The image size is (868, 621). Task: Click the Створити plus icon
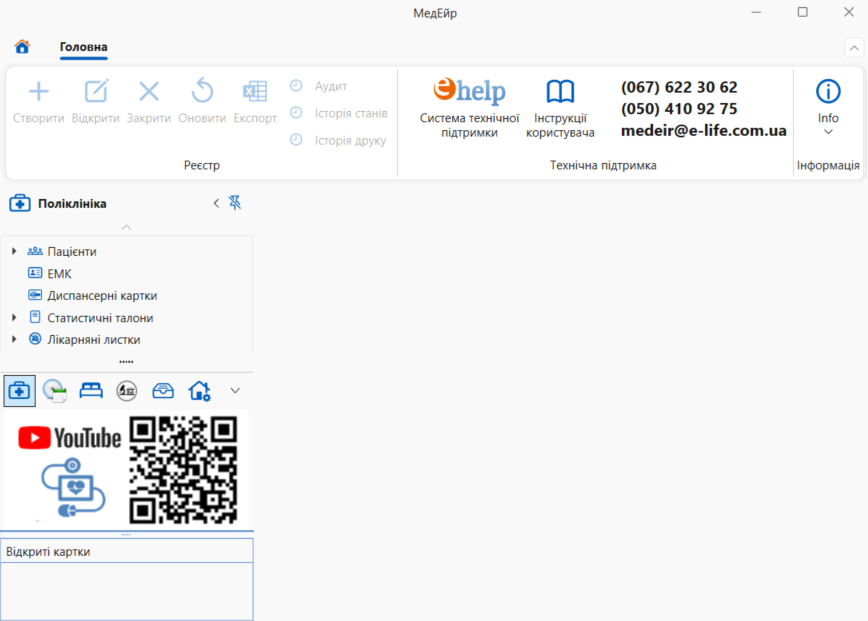click(39, 91)
